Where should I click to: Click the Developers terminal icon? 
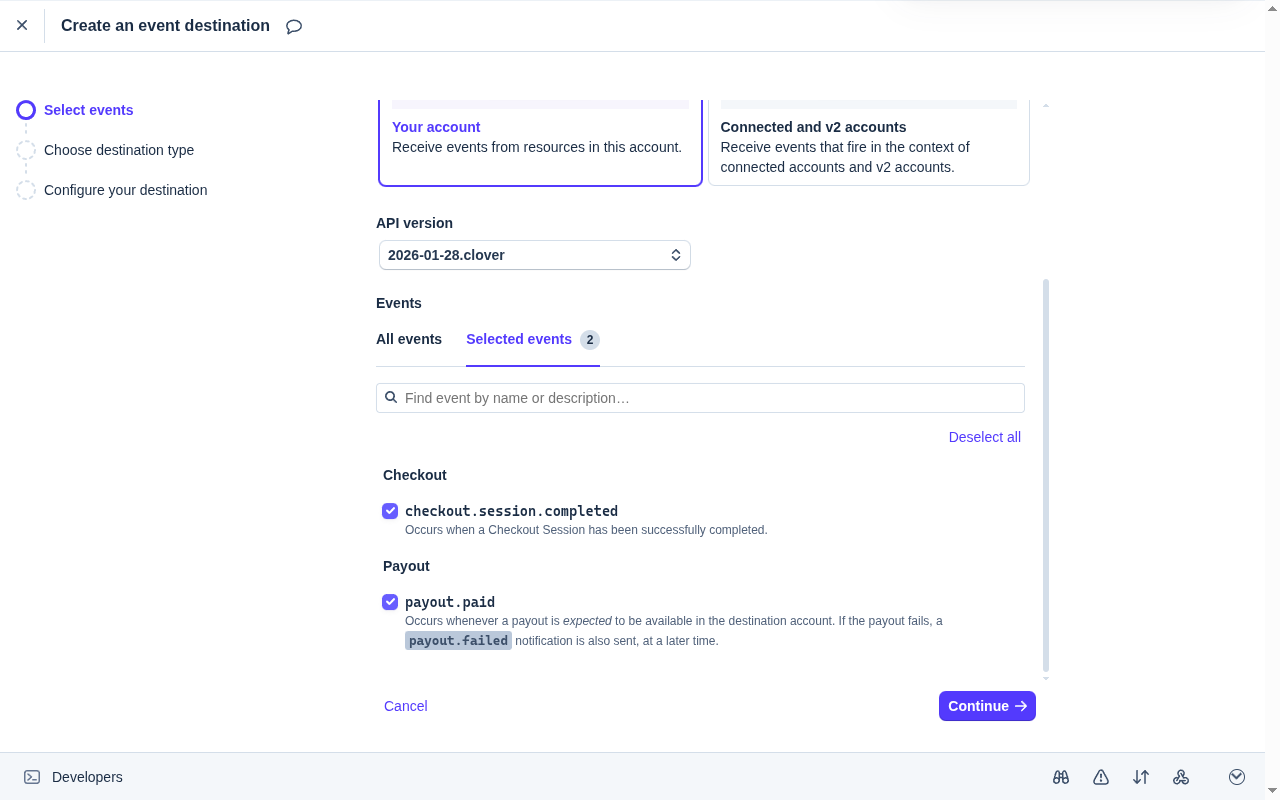pos(32,777)
